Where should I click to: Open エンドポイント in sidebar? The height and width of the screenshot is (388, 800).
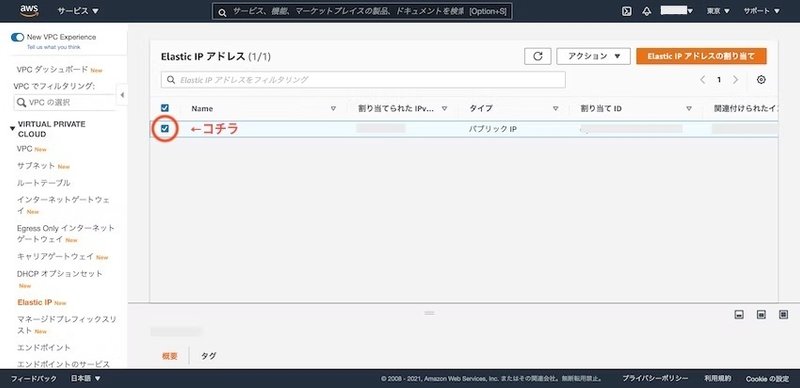(43, 348)
